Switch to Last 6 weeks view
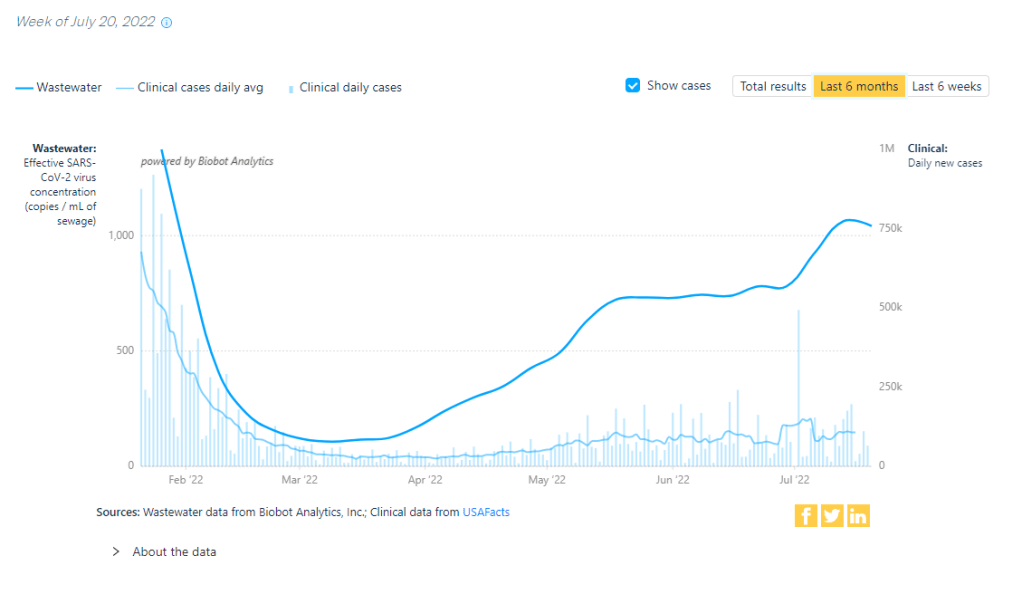The image size is (1022, 594). (x=946, y=87)
